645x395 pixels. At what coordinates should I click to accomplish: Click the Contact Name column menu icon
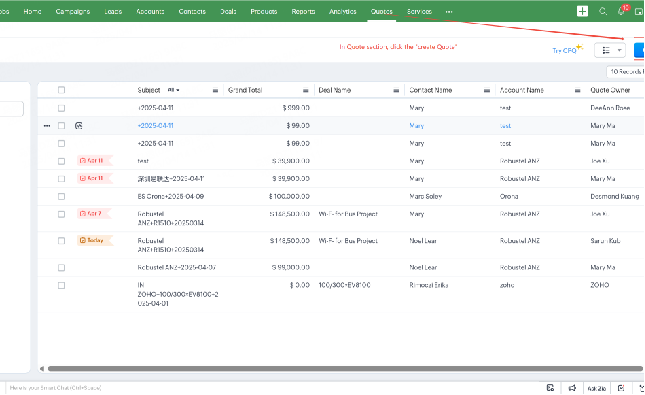pyautogui.click(x=487, y=90)
